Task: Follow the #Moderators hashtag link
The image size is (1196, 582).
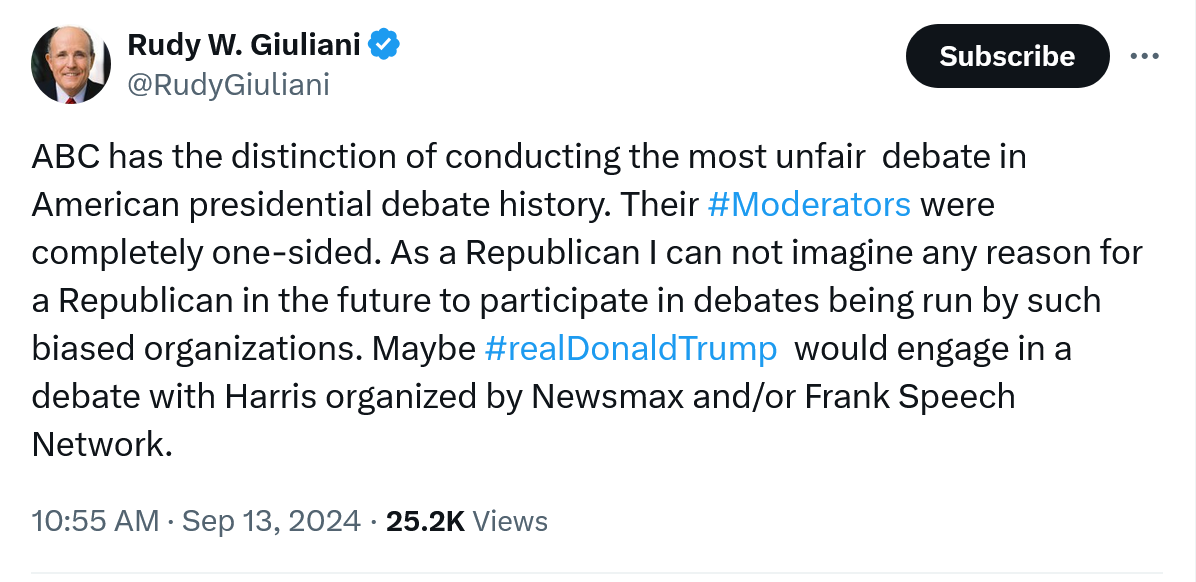Action: point(808,205)
